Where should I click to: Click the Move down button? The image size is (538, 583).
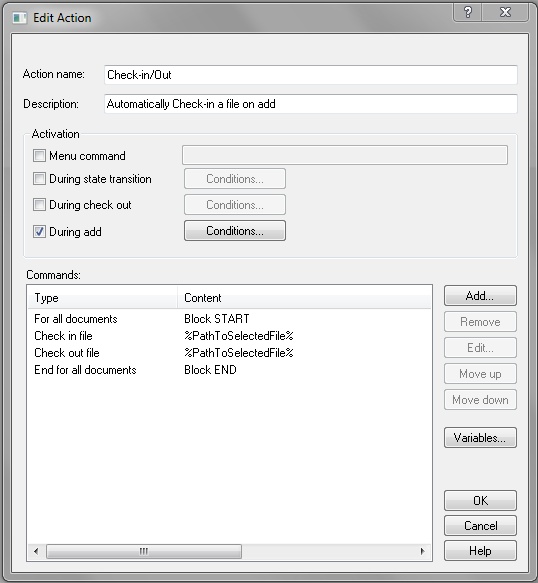(480, 400)
